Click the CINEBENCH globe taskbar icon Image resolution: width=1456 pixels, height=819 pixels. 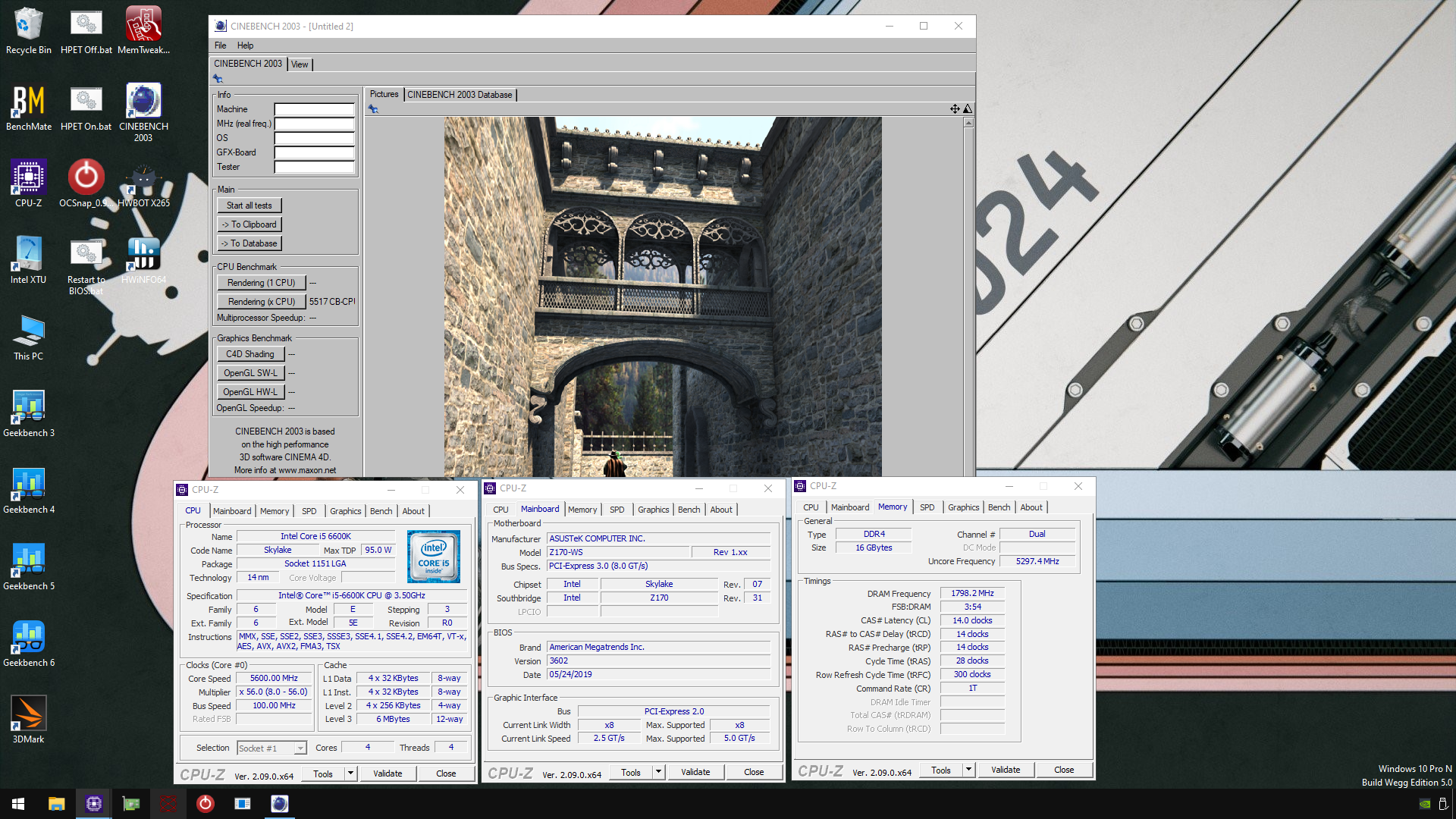click(279, 804)
